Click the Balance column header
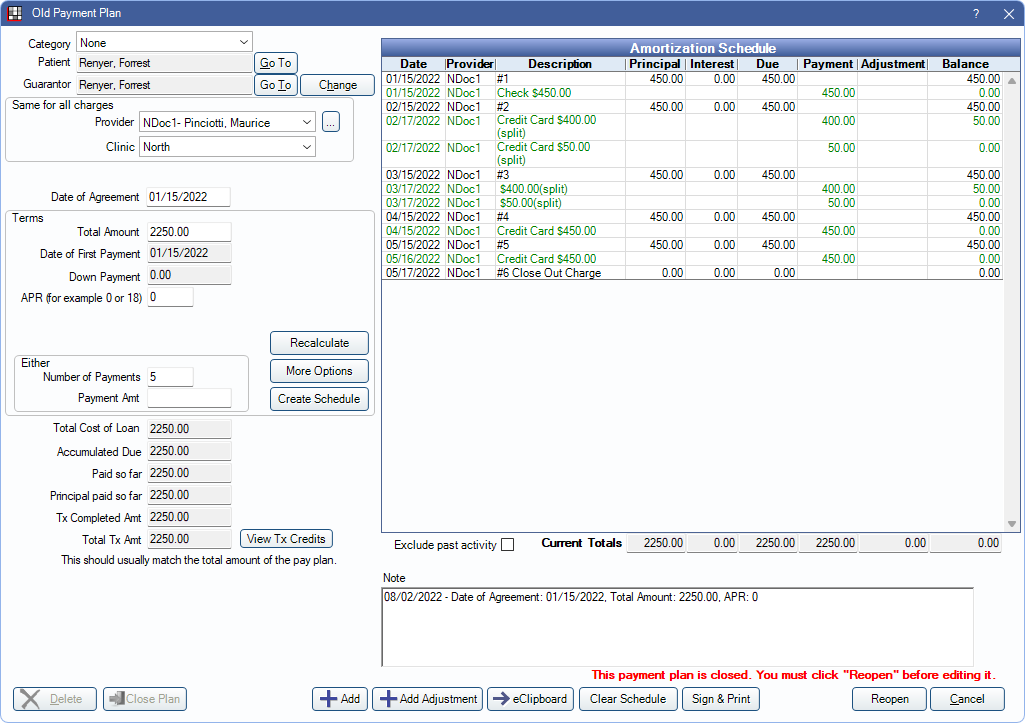Viewport: 1025px width, 723px height. [964, 64]
